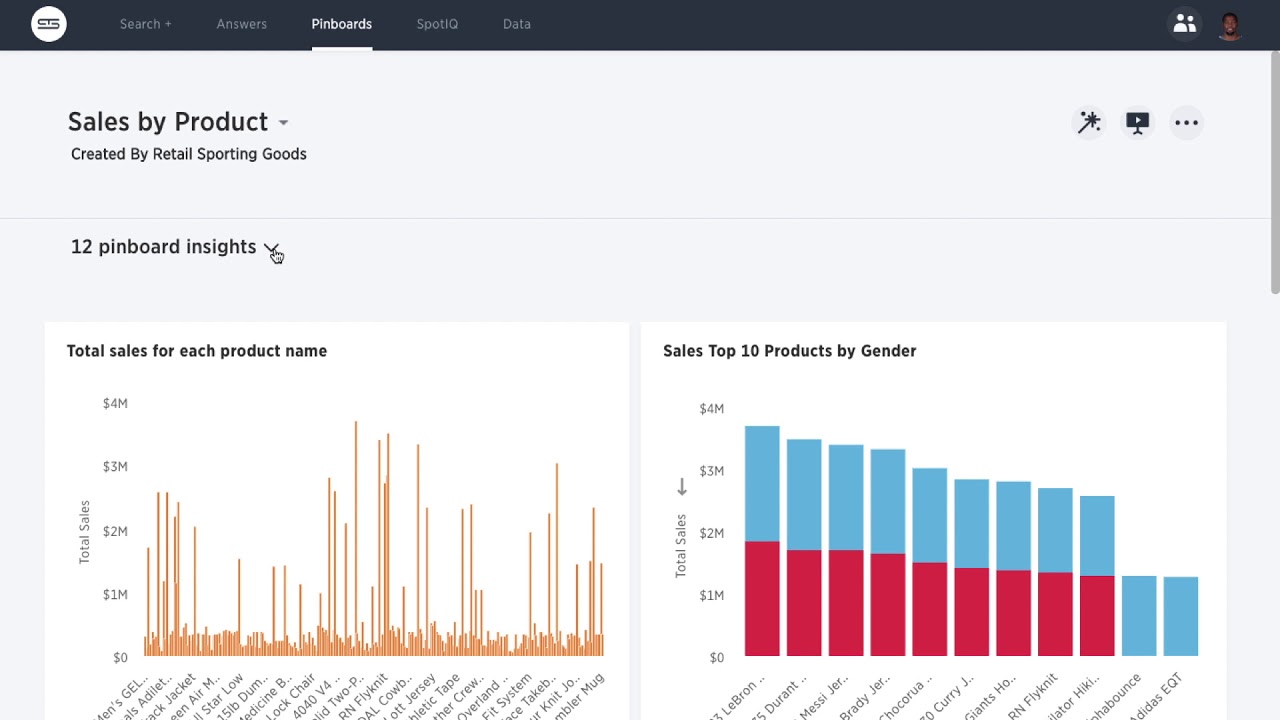The image size is (1280, 720).
Task: Go to the Answers tab
Action: click(241, 24)
